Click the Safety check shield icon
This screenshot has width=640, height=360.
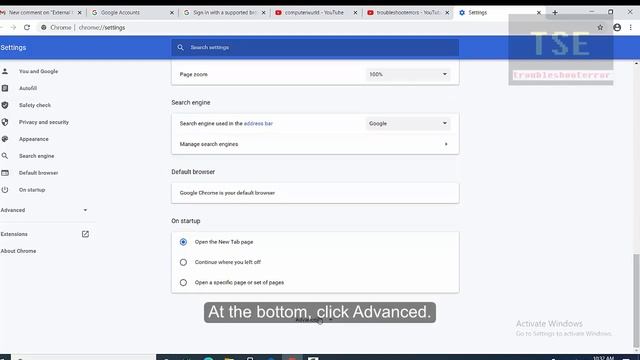tap(5, 105)
